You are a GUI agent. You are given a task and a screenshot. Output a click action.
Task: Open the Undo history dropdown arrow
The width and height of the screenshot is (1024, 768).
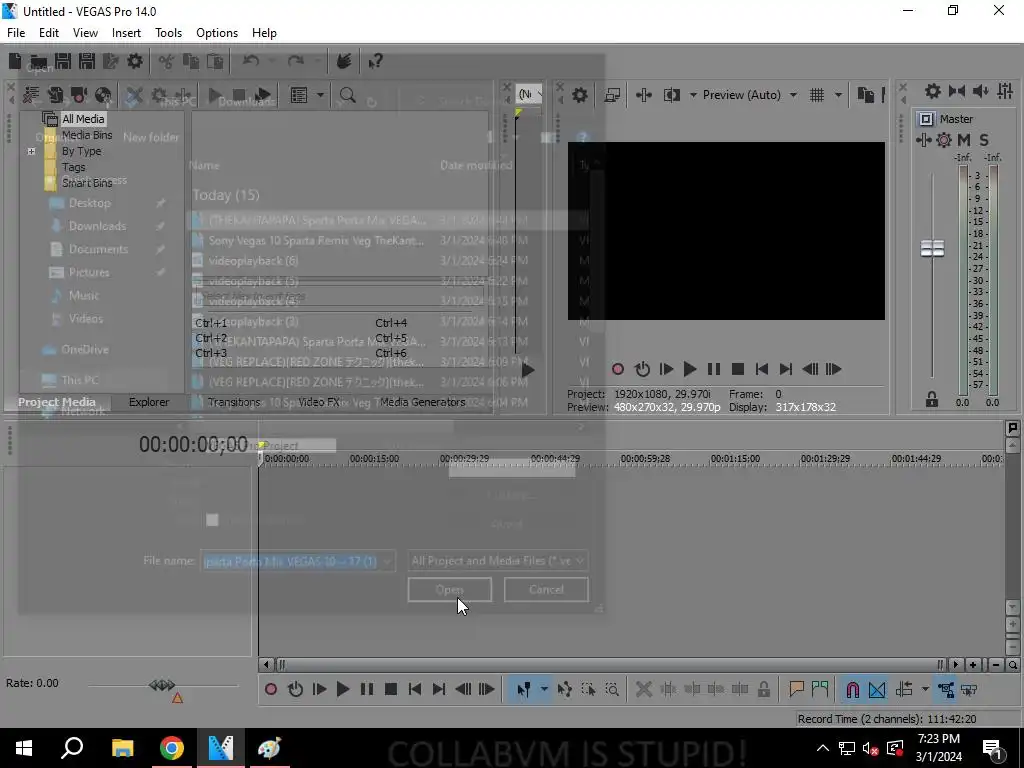click(272, 61)
